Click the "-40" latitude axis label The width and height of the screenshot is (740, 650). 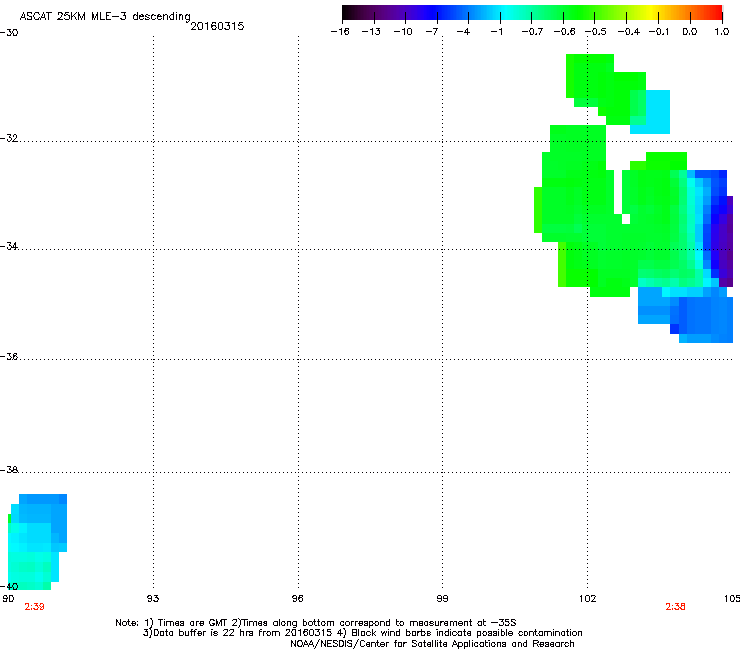click(x=9, y=586)
